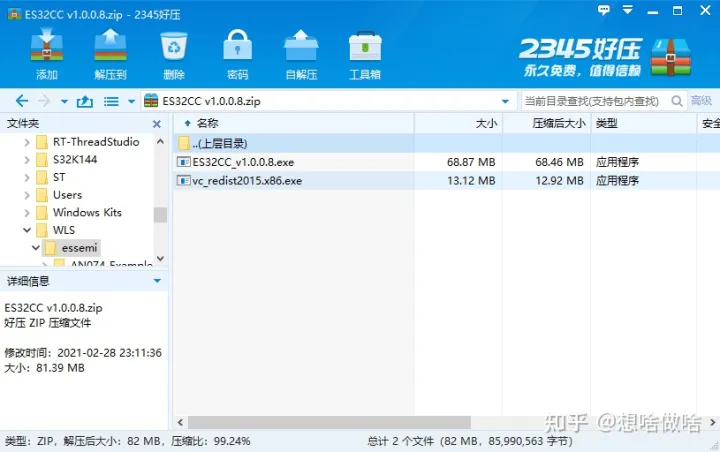Open the feedback chat bubble icon

click(x=604, y=10)
